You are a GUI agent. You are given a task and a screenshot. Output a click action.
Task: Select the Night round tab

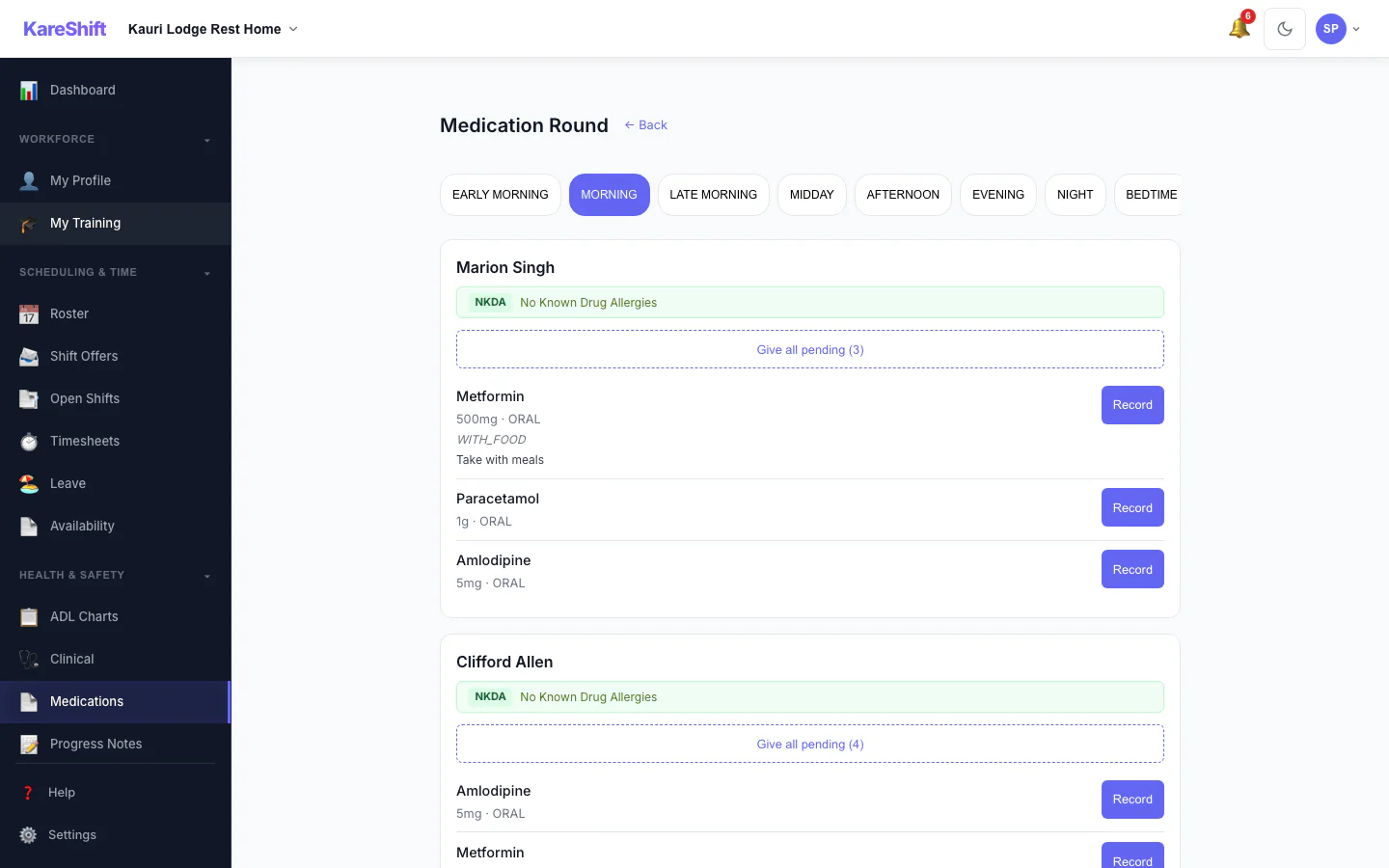point(1076,195)
